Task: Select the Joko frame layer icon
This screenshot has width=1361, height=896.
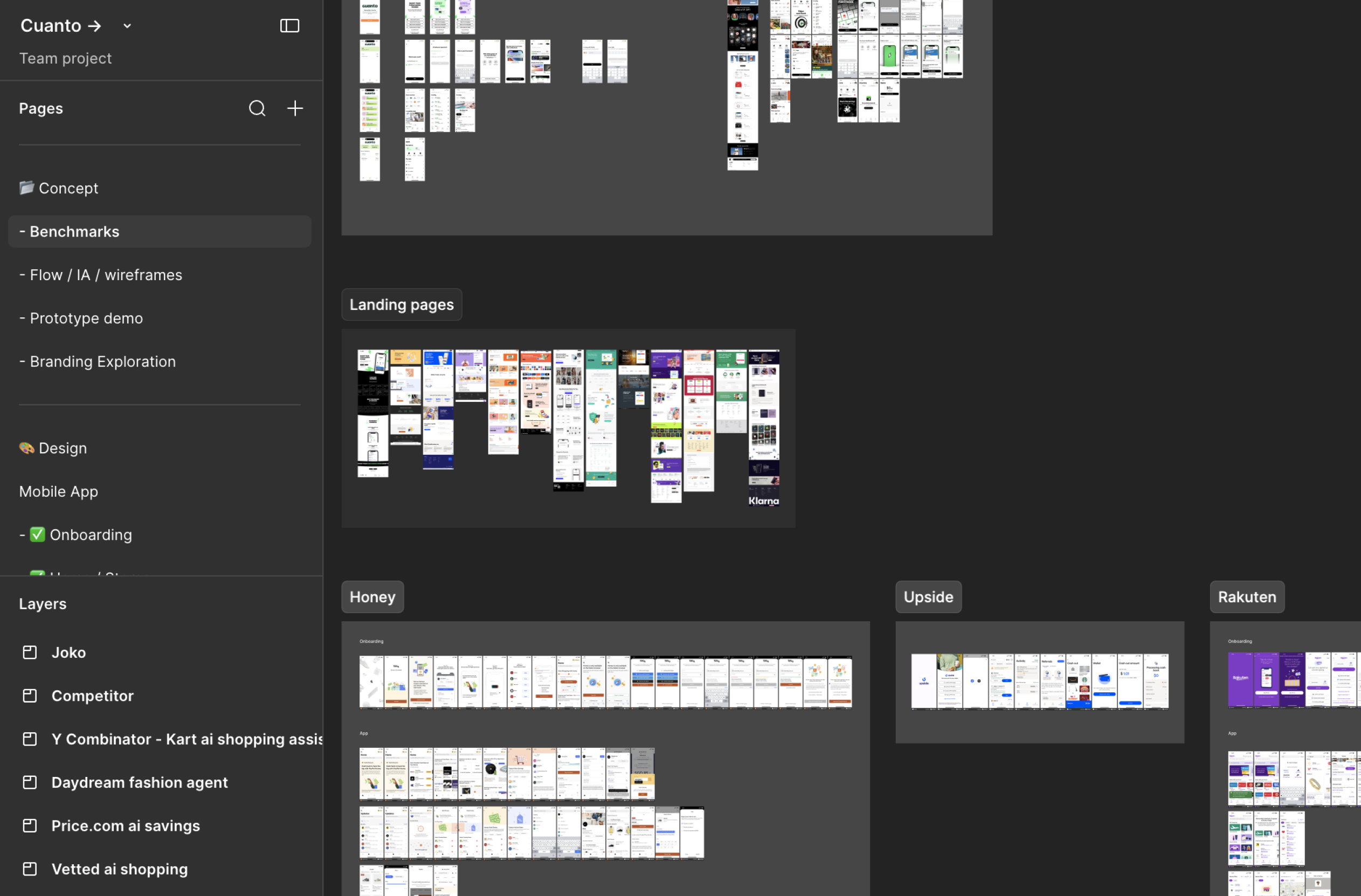Action: tap(30, 652)
